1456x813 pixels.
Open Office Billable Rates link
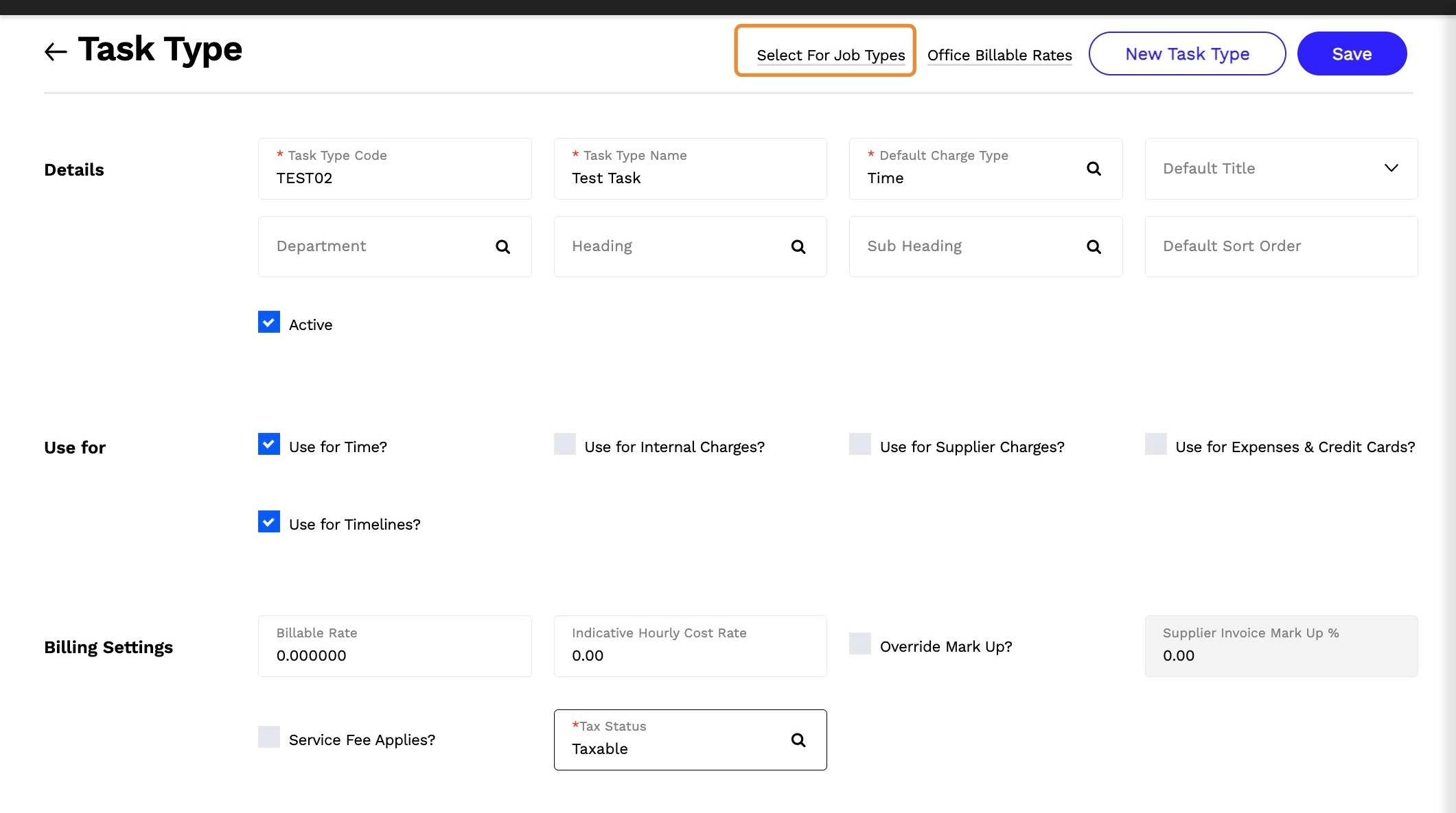(x=999, y=55)
